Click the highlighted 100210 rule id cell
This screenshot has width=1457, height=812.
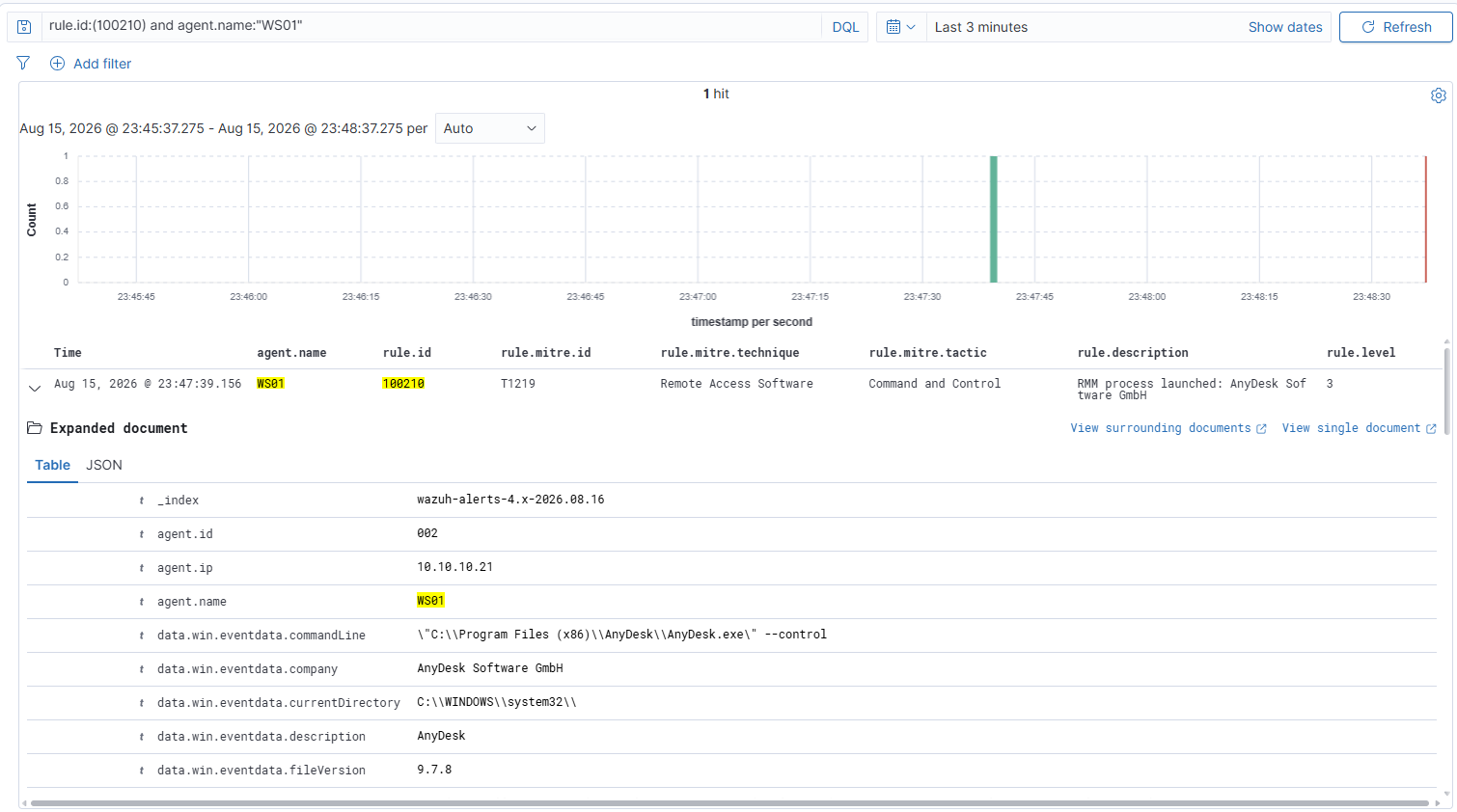coord(403,384)
